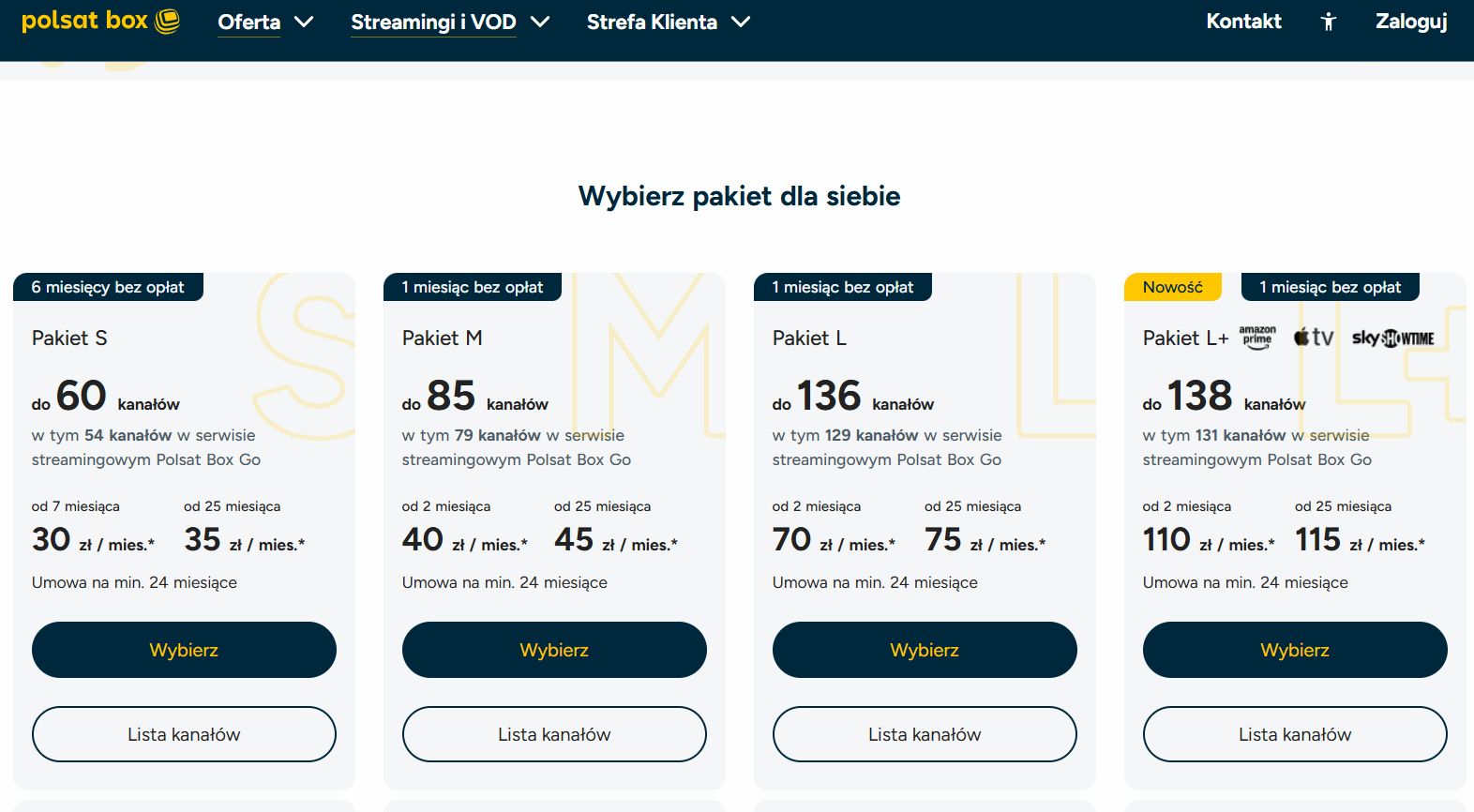Click 'w tym 79 kanałów' description text
This screenshot has width=1474, height=812.
pyautogui.click(x=517, y=447)
